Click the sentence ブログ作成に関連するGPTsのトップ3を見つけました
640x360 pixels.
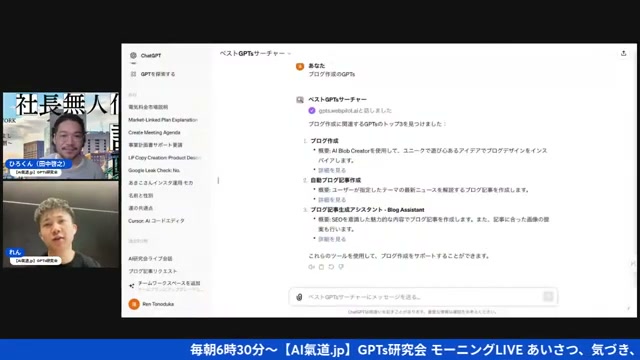point(377,124)
